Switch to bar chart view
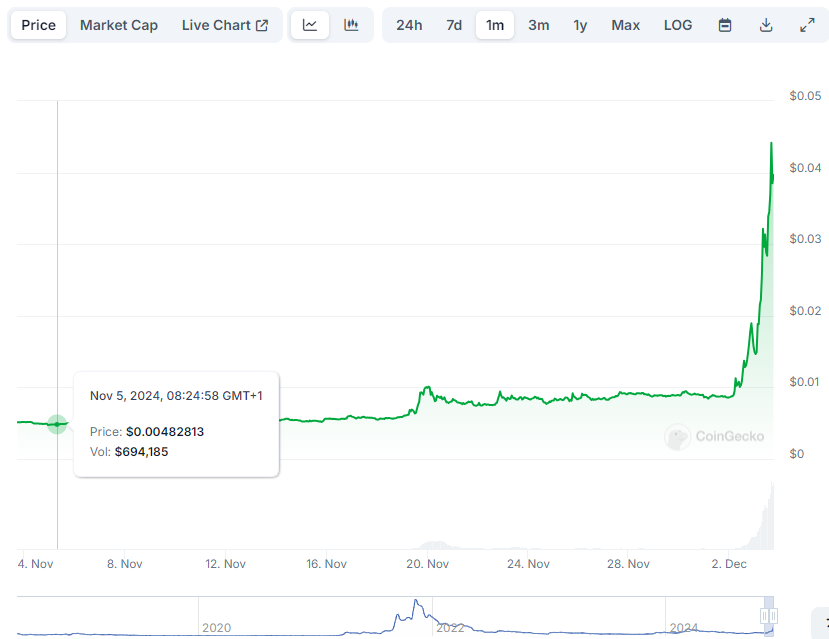Image resolution: width=829 pixels, height=639 pixels. tap(351, 25)
